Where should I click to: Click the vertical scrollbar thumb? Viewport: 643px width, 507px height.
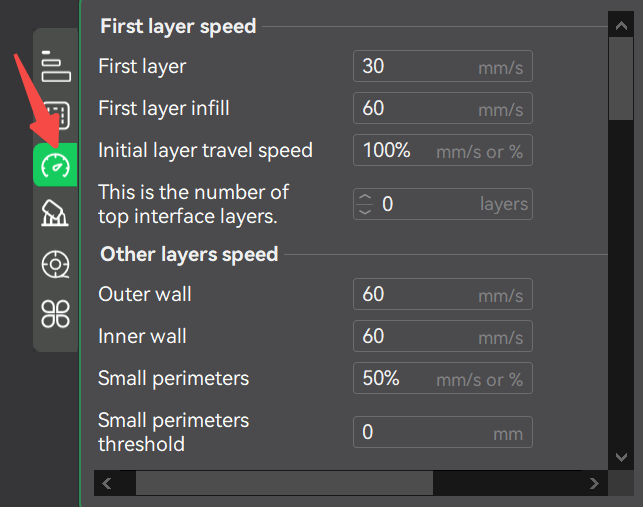tap(620, 77)
